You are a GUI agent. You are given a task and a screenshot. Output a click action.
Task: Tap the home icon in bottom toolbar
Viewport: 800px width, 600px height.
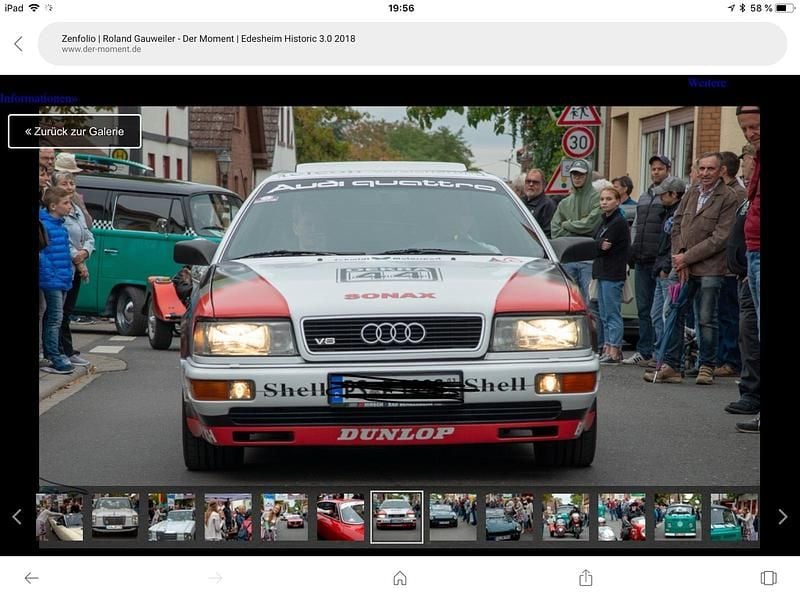pos(400,578)
